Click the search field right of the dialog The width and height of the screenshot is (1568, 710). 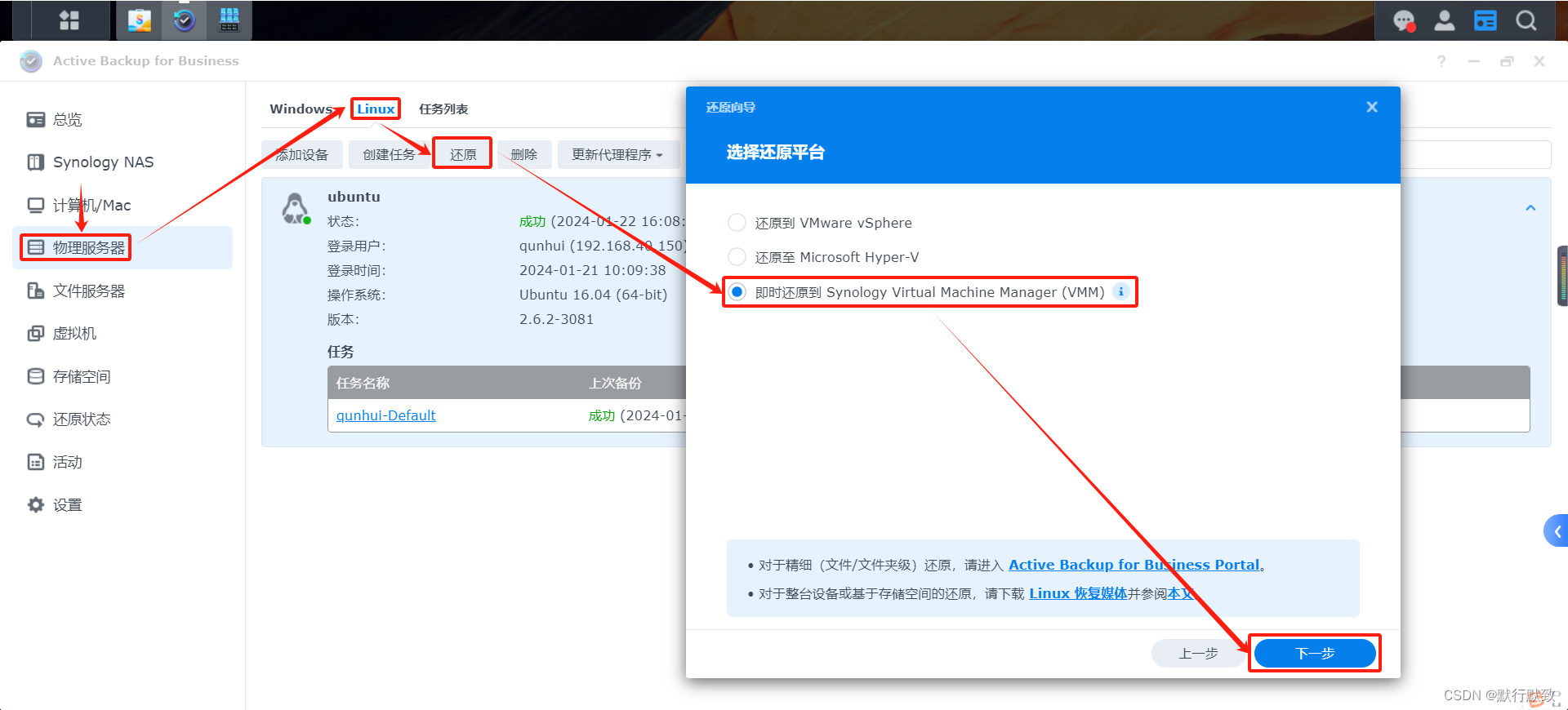[1475, 154]
